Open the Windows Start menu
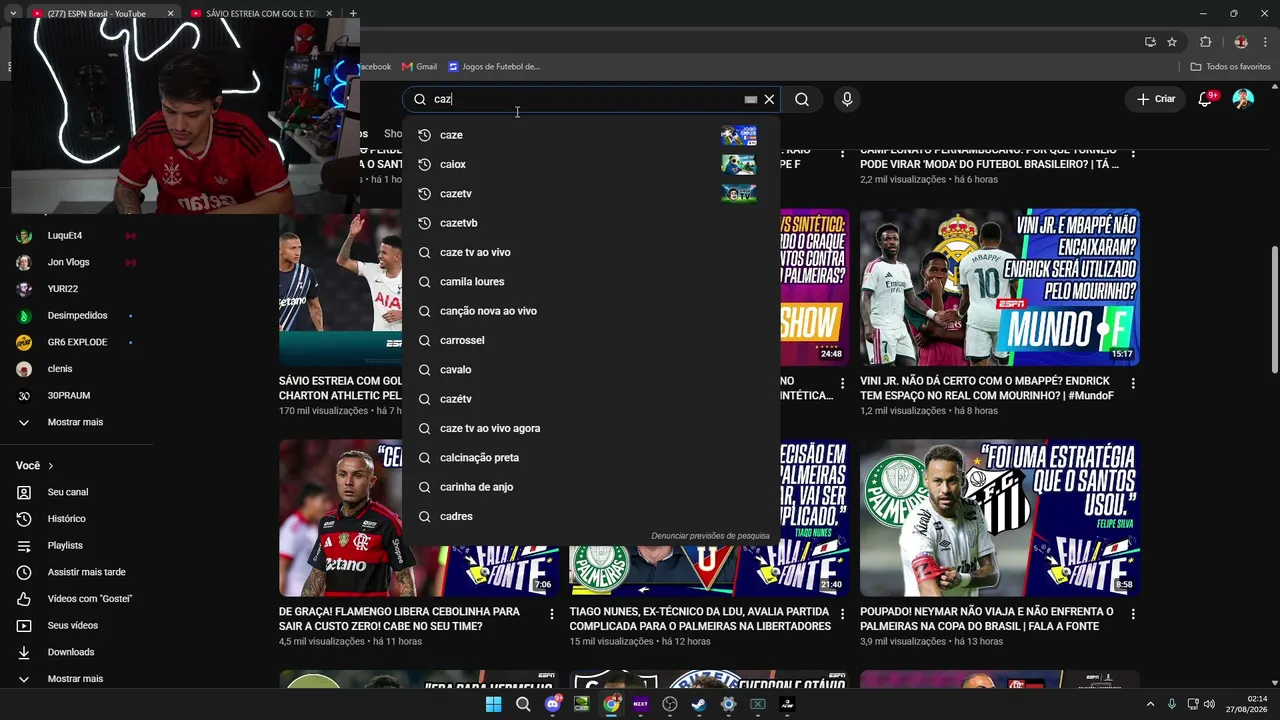 (x=493, y=704)
